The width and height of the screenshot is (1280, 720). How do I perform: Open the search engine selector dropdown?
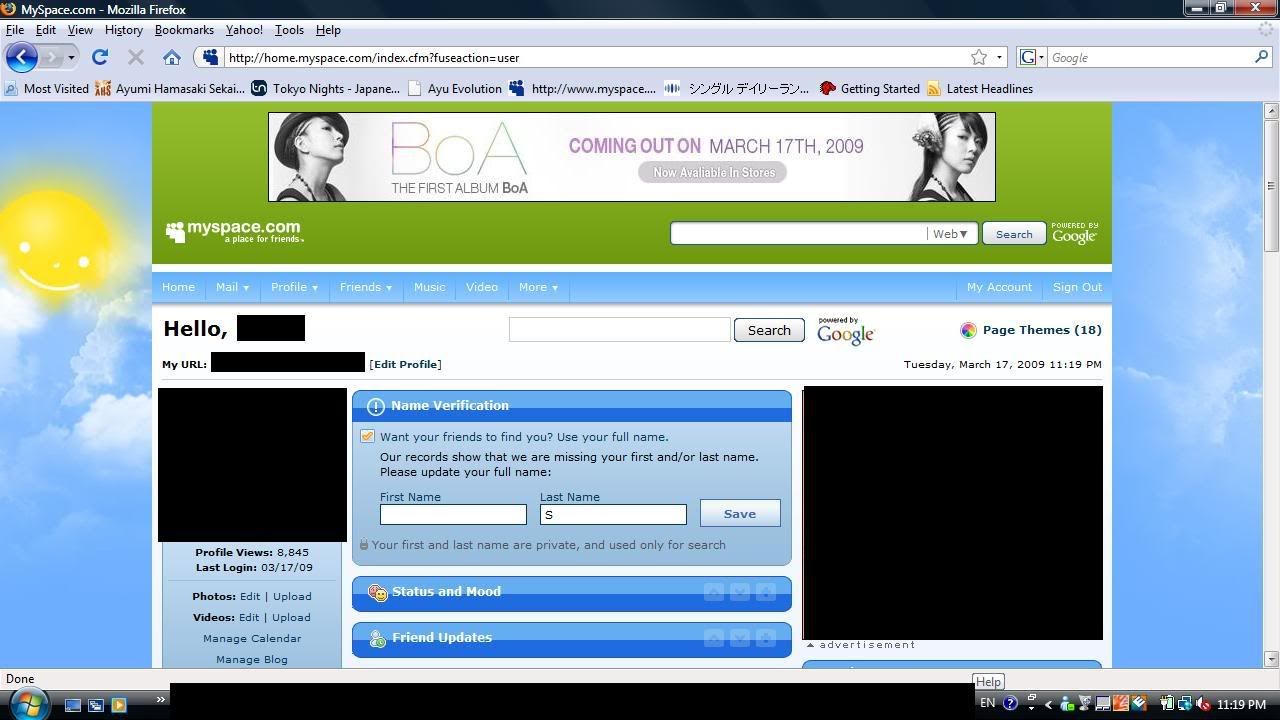[x=1033, y=57]
